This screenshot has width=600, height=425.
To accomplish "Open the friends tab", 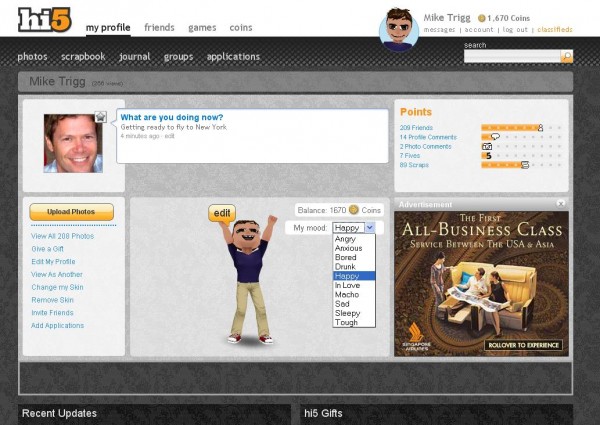I will pyautogui.click(x=159, y=28).
